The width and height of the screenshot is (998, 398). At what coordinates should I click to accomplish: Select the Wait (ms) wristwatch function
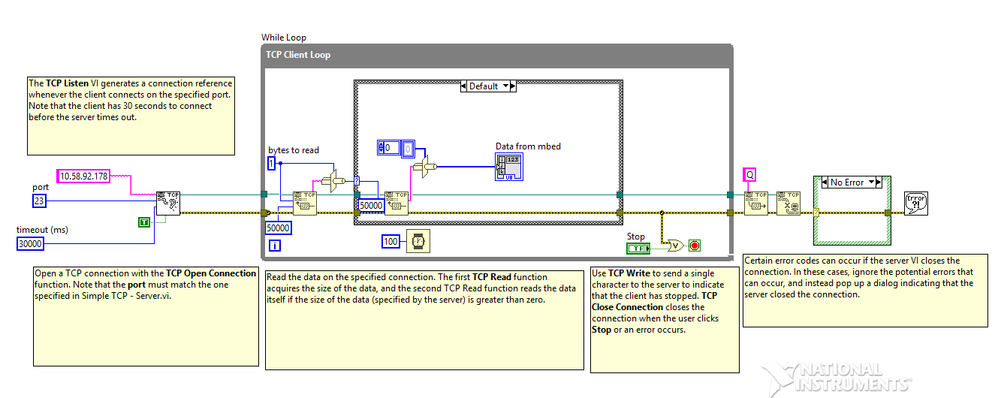pyautogui.click(x=418, y=241)
